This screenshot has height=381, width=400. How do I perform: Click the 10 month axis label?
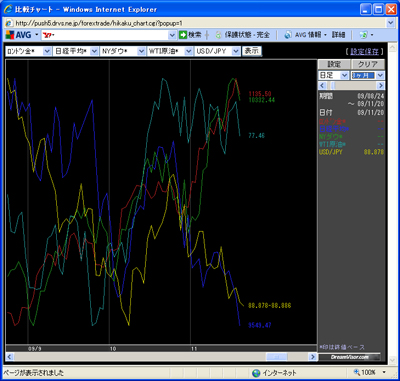(113, 349)
